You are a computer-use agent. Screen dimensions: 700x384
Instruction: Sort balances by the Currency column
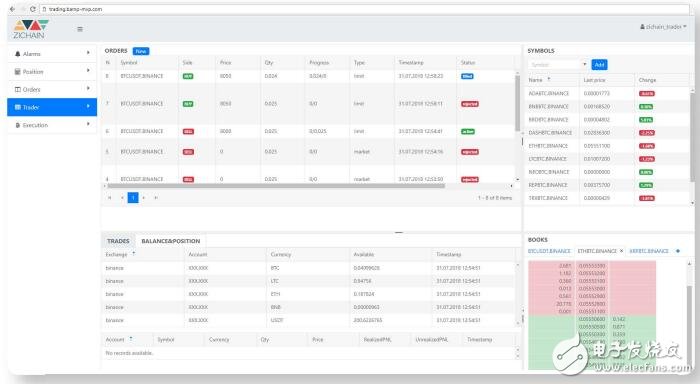point(281,255)
